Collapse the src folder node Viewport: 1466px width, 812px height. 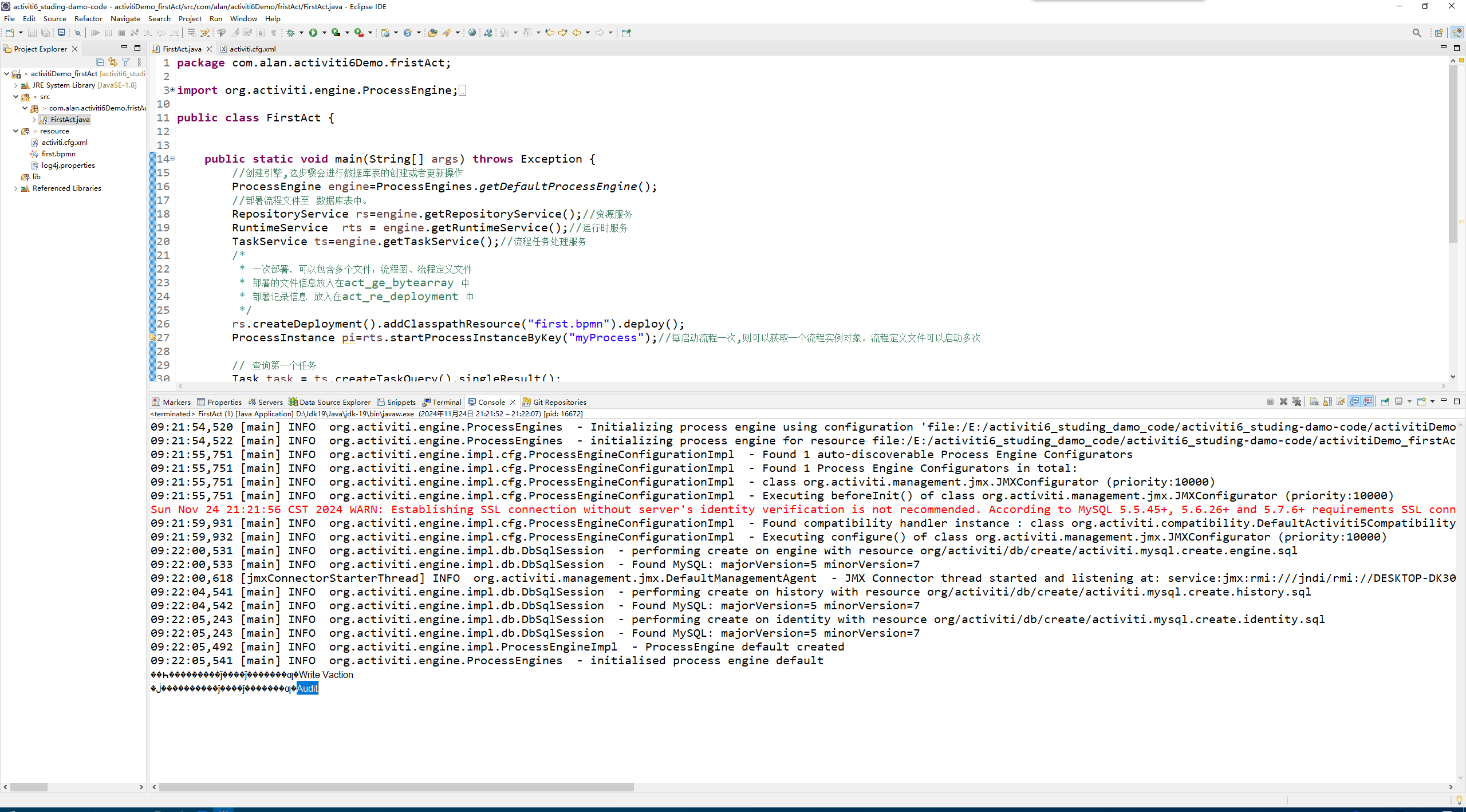pos(15,96)
